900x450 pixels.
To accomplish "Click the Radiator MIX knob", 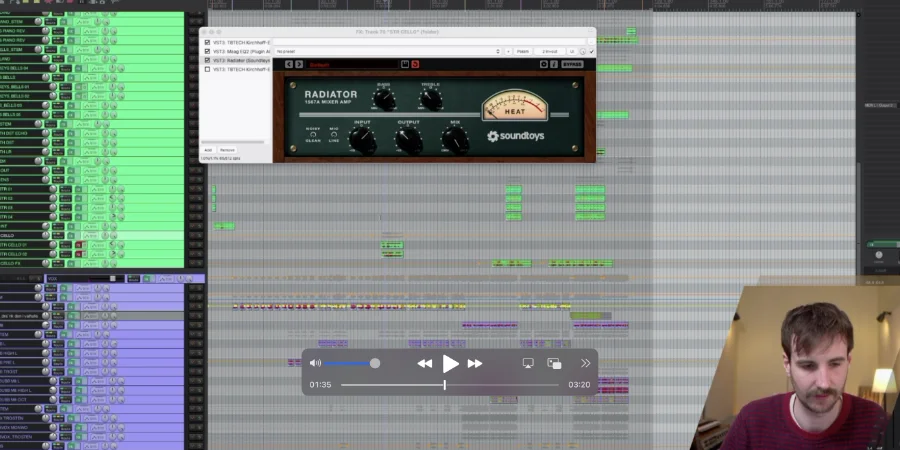I will [455, 139].
